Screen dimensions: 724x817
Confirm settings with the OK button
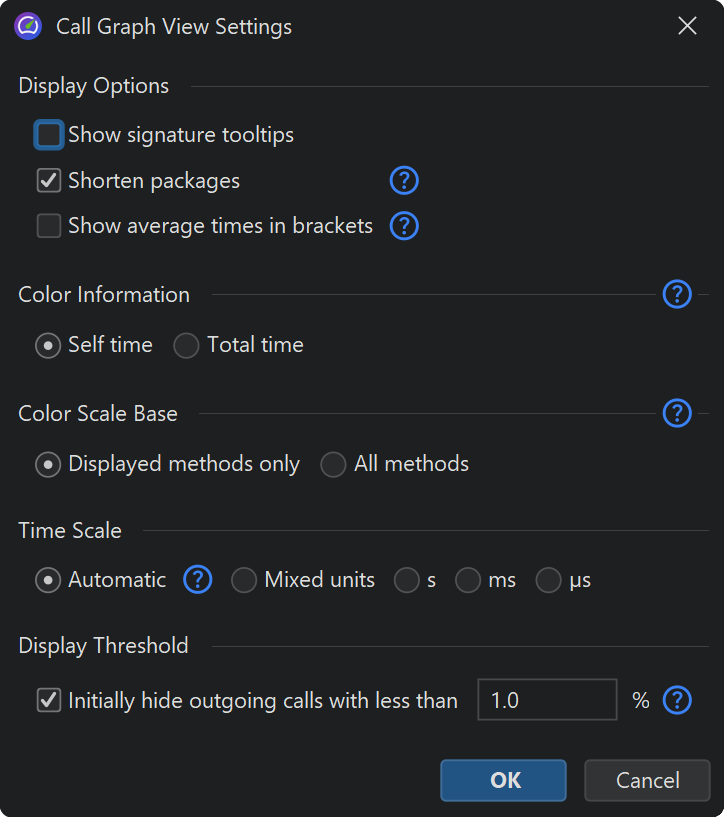click(x=503, y=780)
